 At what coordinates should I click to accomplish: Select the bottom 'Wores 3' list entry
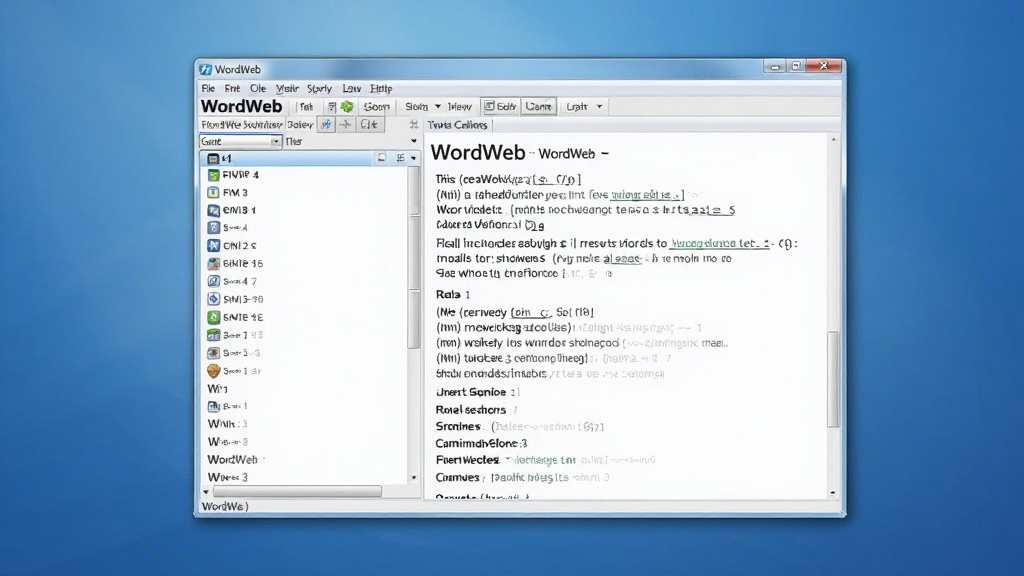[227, 477]
